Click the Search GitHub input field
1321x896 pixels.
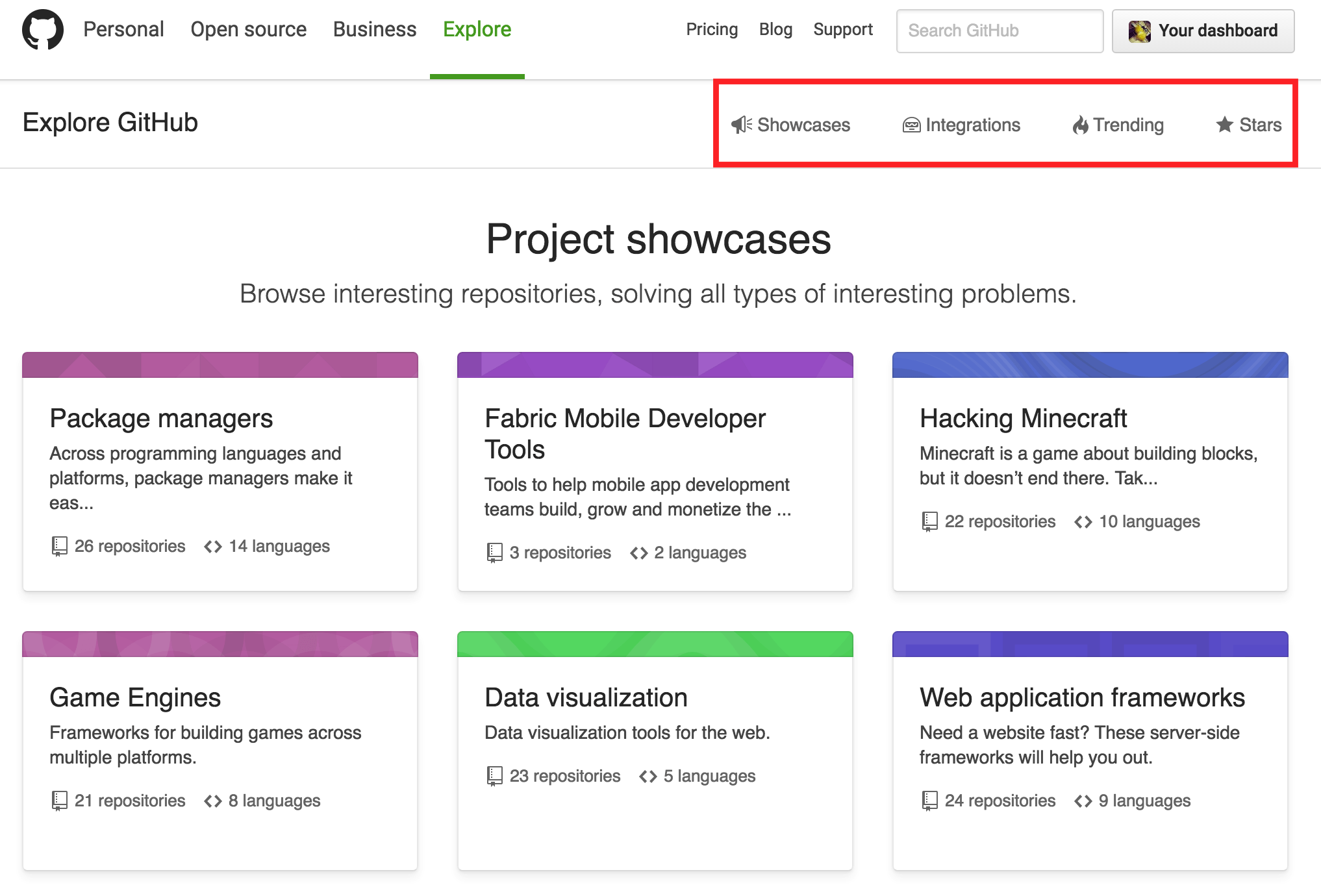1000,31
